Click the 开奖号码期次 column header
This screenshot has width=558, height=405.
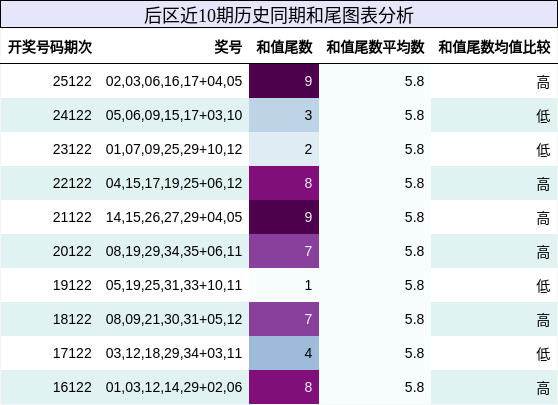pos(50,47)
